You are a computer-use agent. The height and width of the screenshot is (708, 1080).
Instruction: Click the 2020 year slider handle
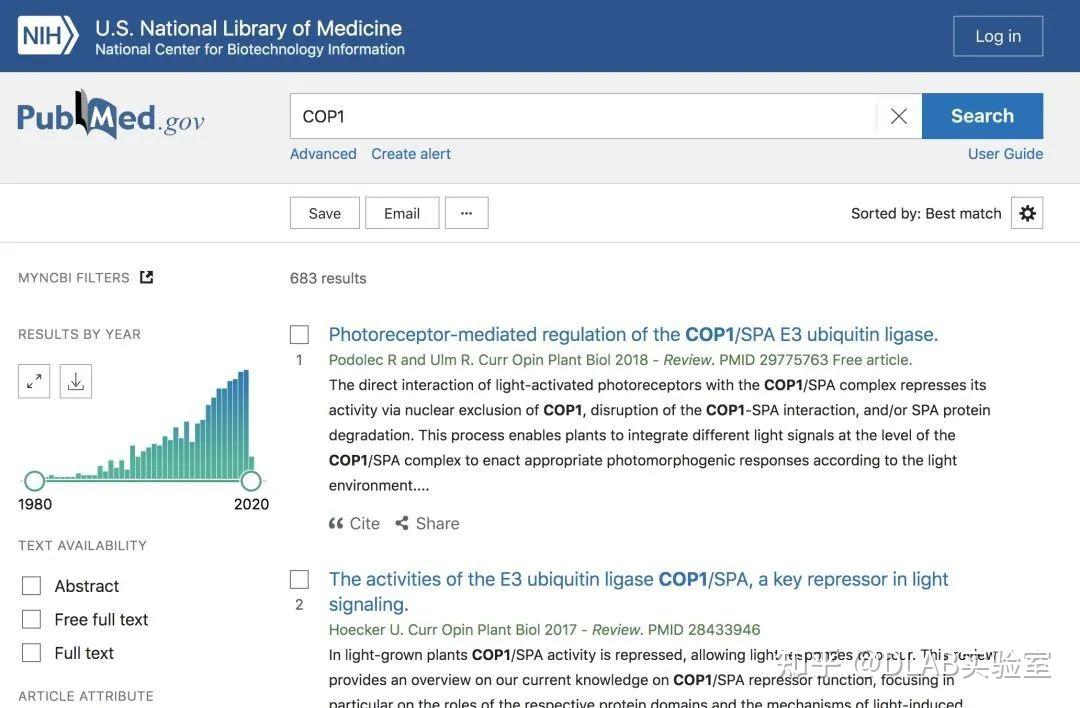(x=251, y=481)
